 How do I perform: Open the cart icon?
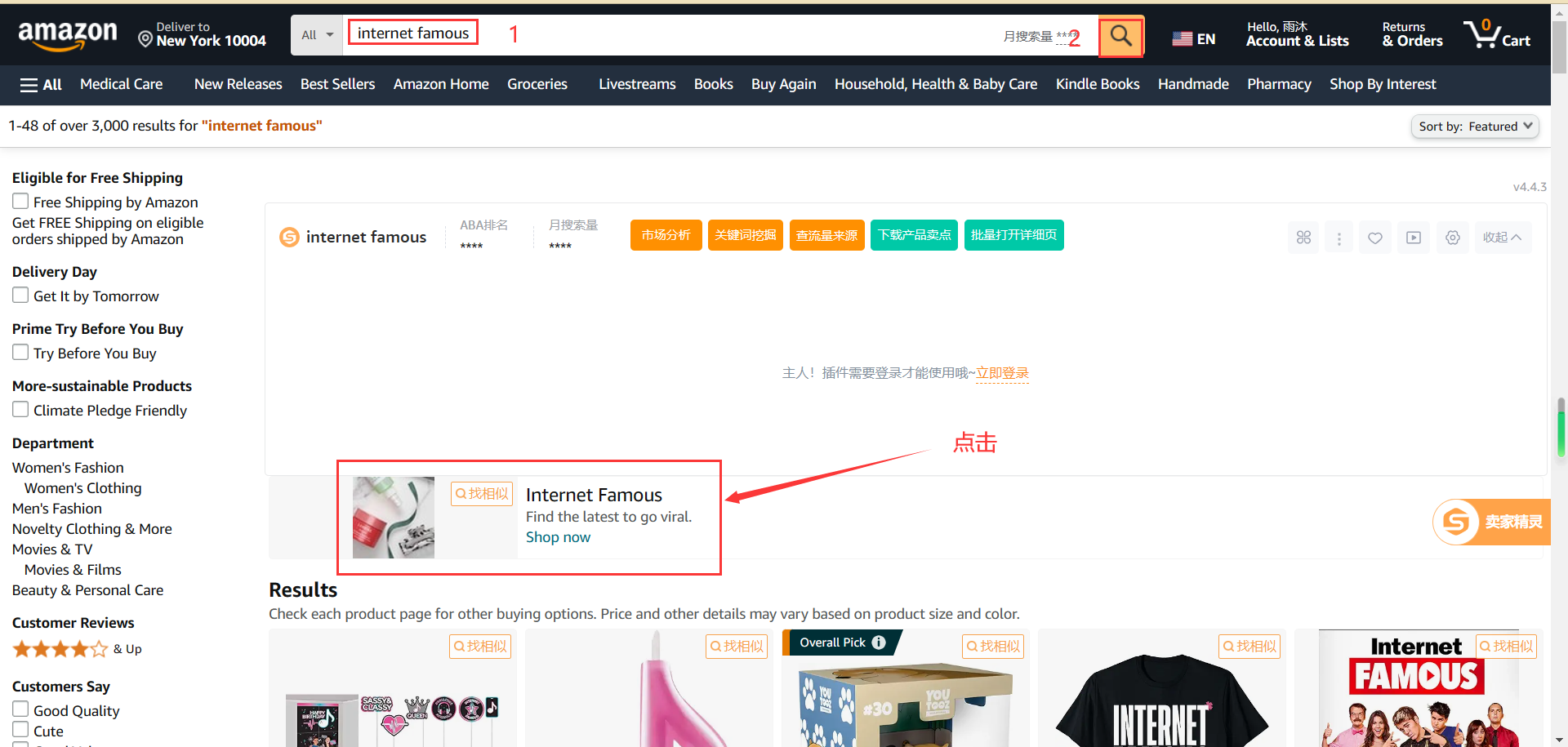(1497, 35)
